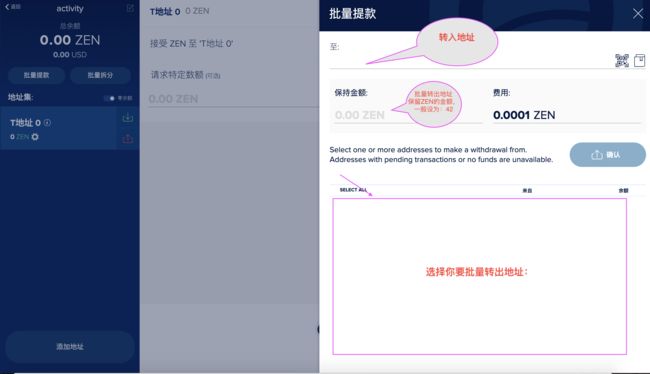Click the request amount 0.00 ZEN field
This screenshot has width=650, height=374.
coord(233,99)
